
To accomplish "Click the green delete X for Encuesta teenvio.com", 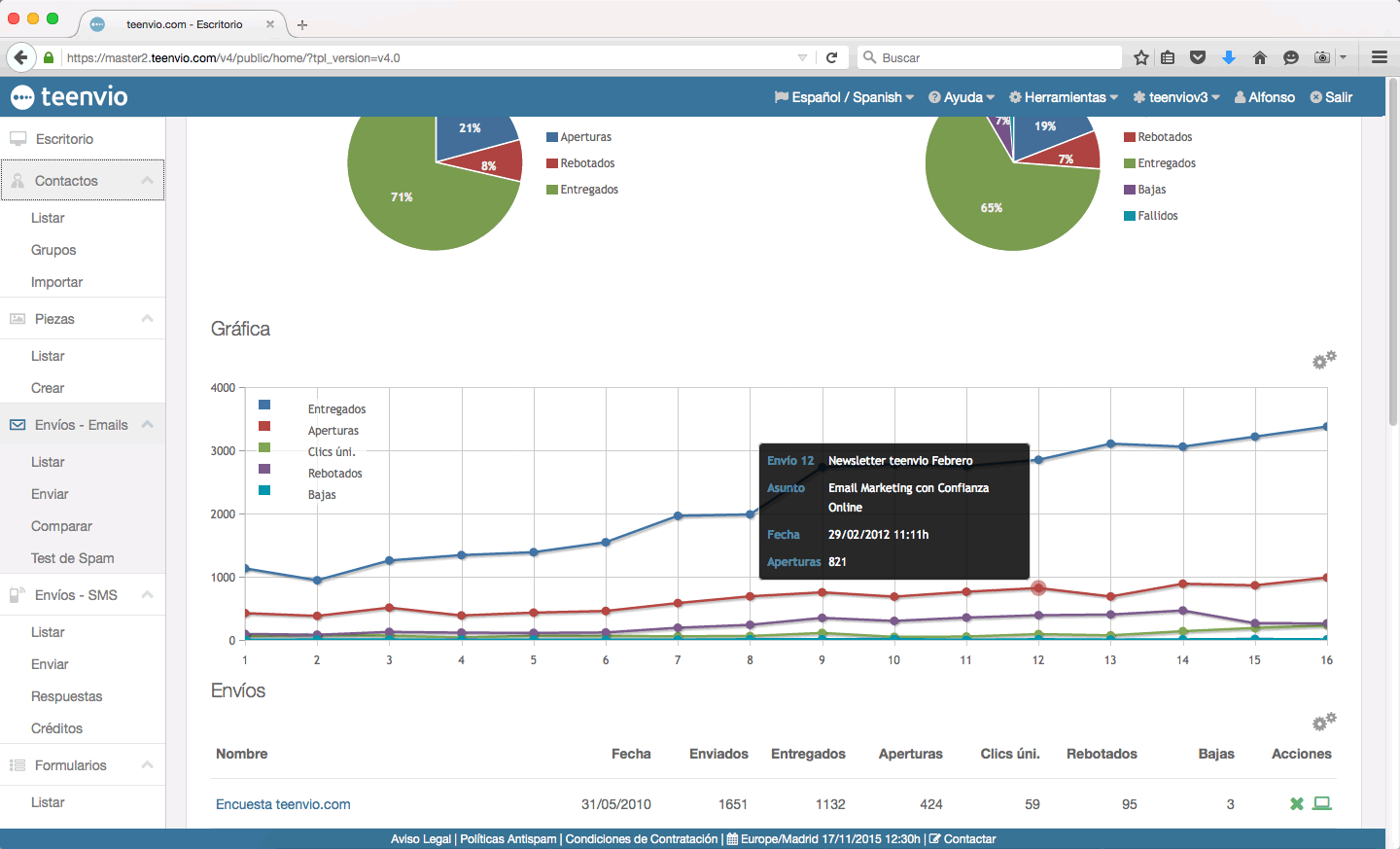I will pos(1296,804).
